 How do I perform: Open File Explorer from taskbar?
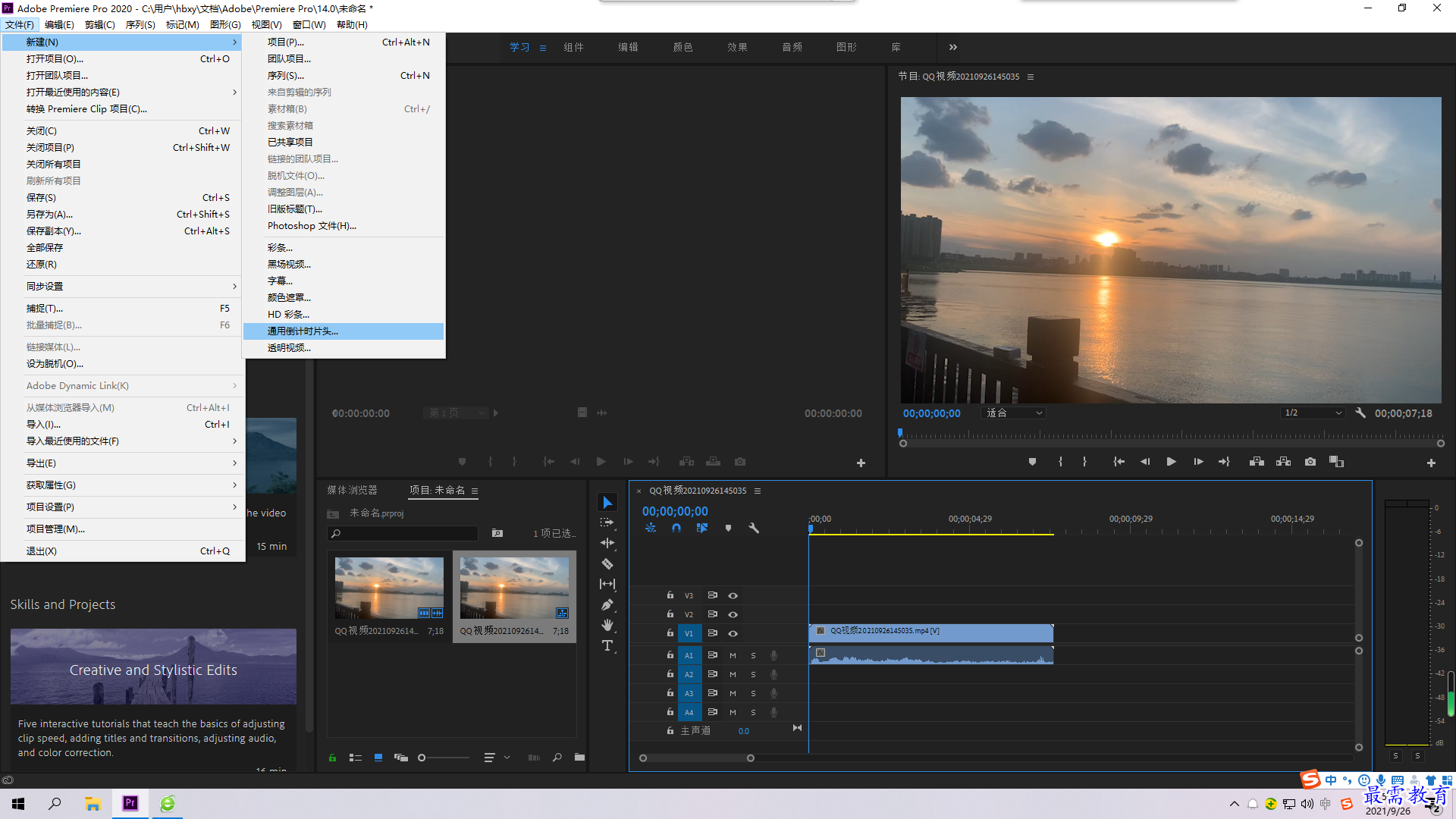93,804
